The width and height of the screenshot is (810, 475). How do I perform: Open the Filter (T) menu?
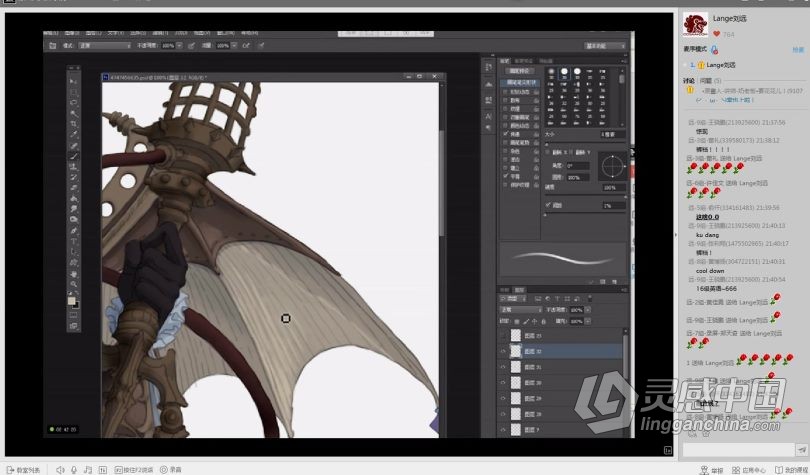[160, 33]
